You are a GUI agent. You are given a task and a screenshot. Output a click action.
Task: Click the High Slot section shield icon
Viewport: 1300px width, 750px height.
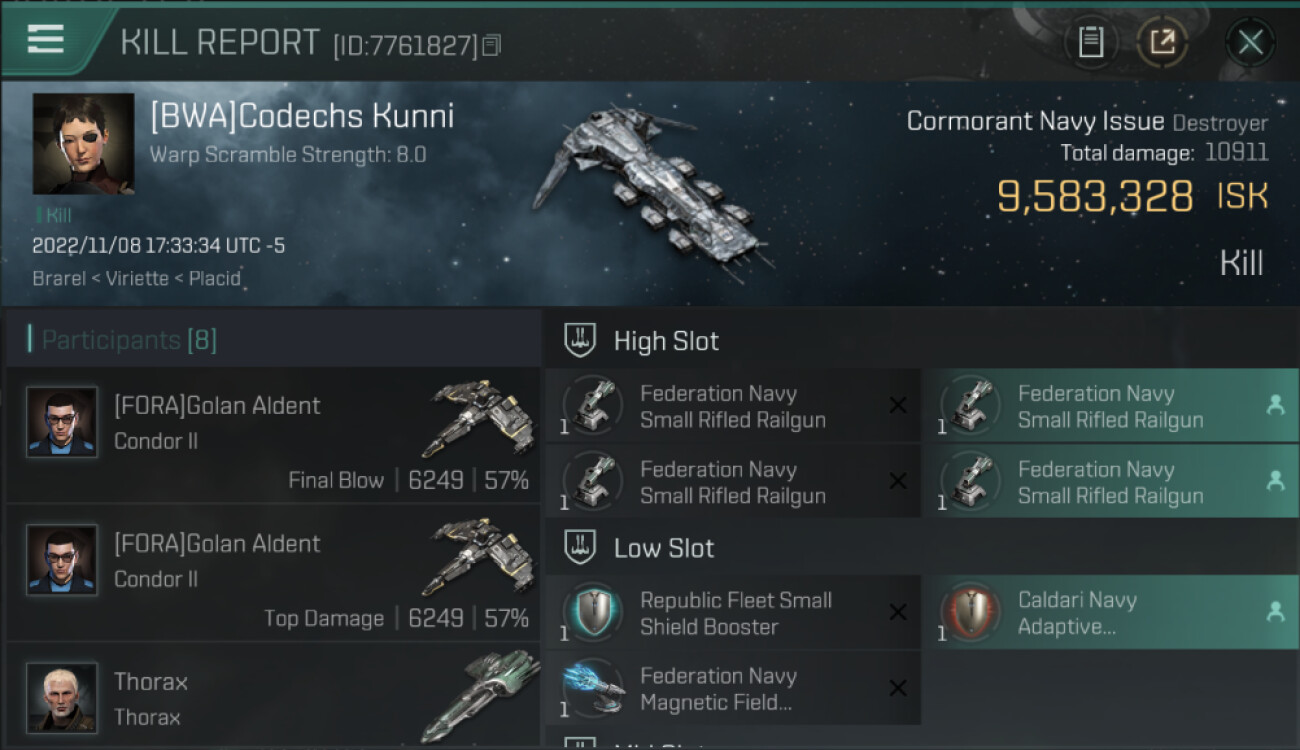click(580, 341)
